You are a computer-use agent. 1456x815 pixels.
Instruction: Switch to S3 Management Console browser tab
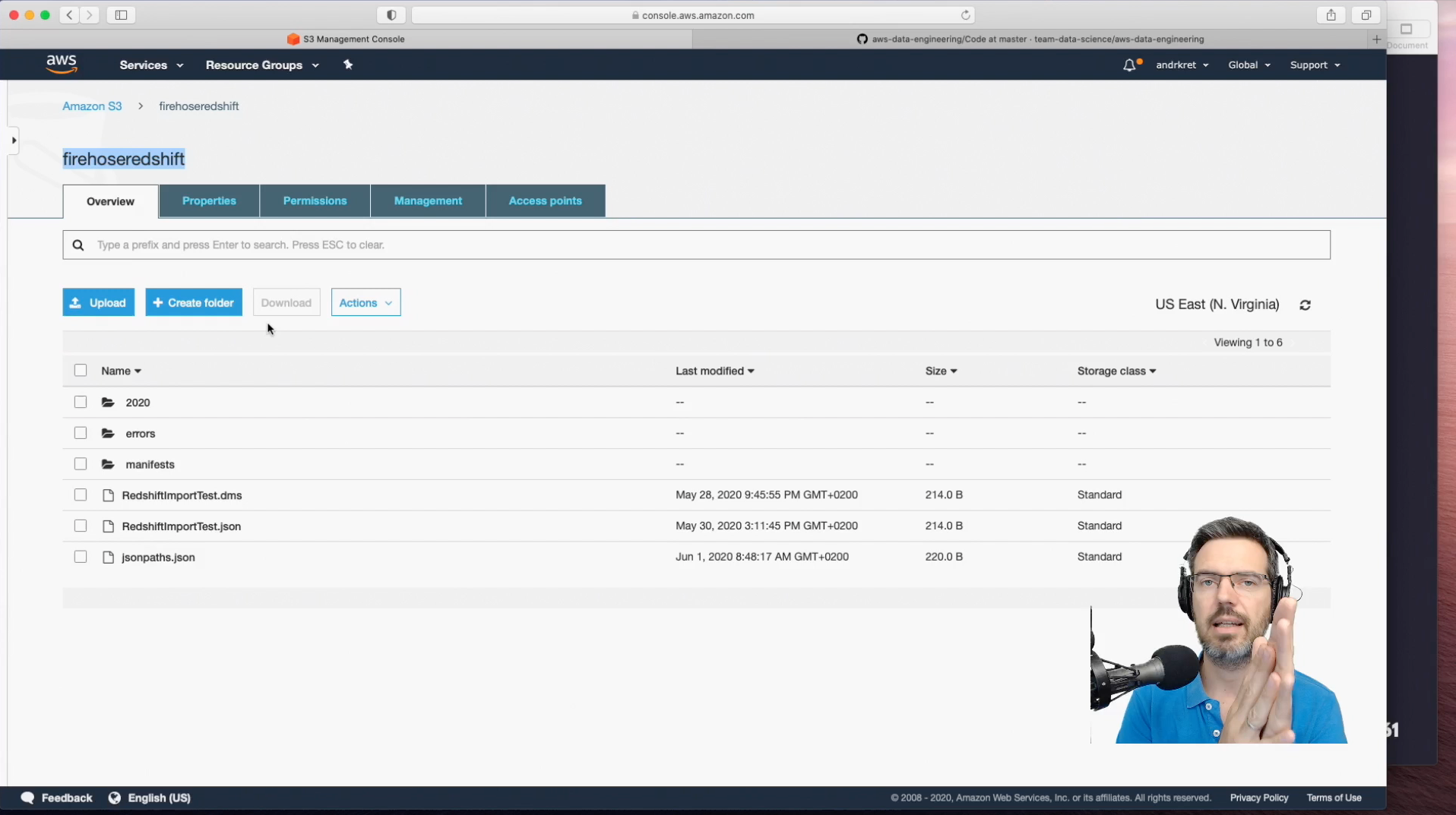tap(346, 39)
